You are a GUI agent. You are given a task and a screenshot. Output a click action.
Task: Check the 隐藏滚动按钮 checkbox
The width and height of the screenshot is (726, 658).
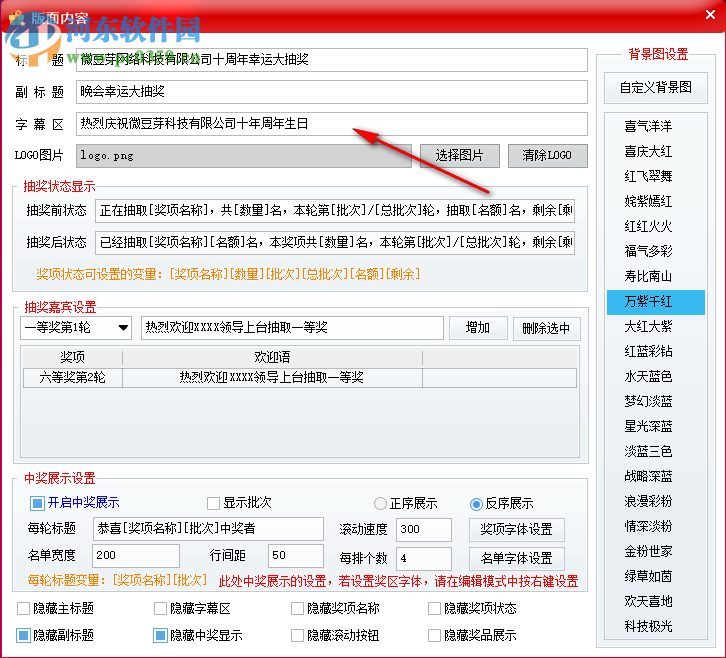coord(297,635)
